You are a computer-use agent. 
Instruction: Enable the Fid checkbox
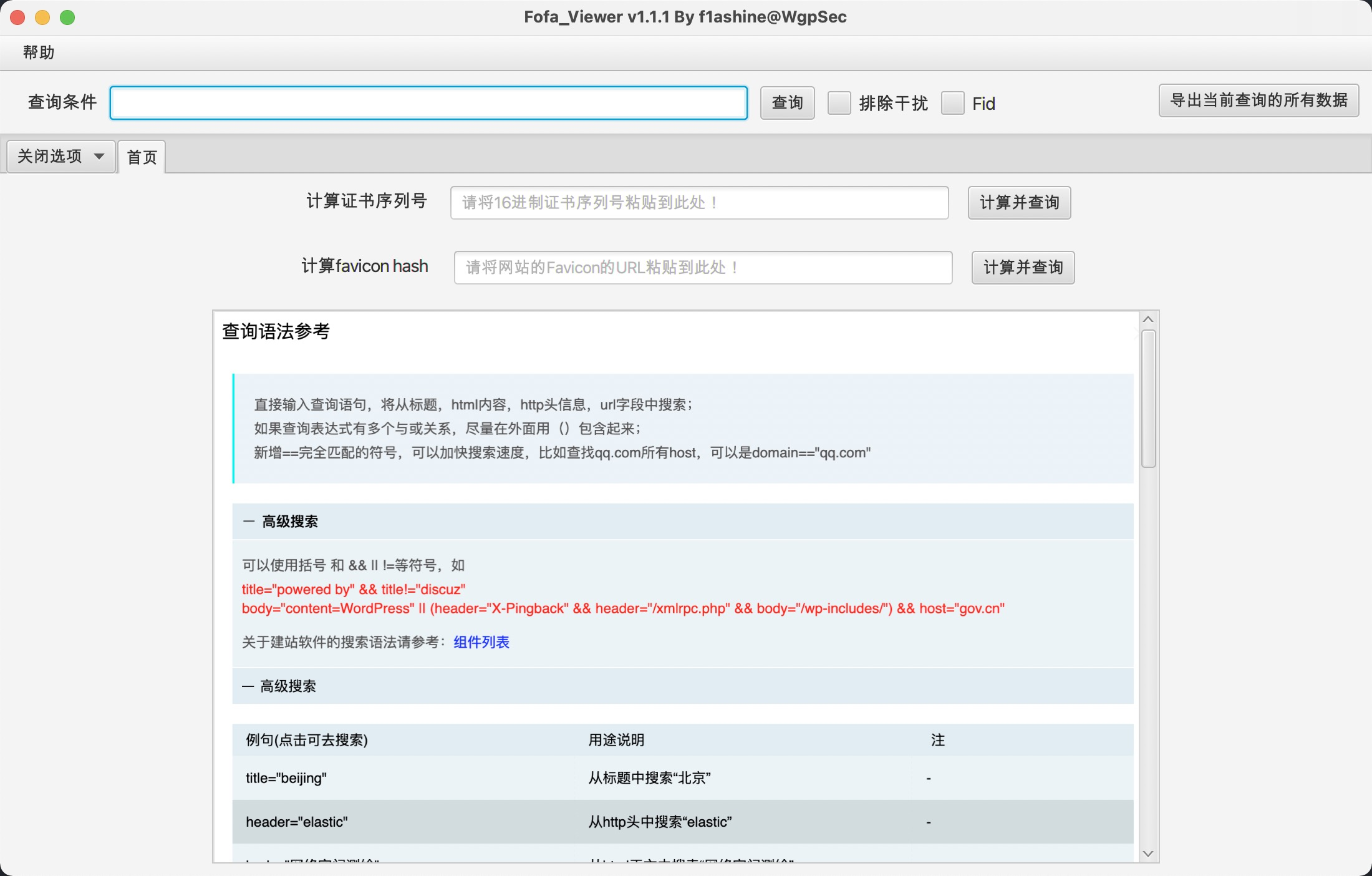[952, 103]
